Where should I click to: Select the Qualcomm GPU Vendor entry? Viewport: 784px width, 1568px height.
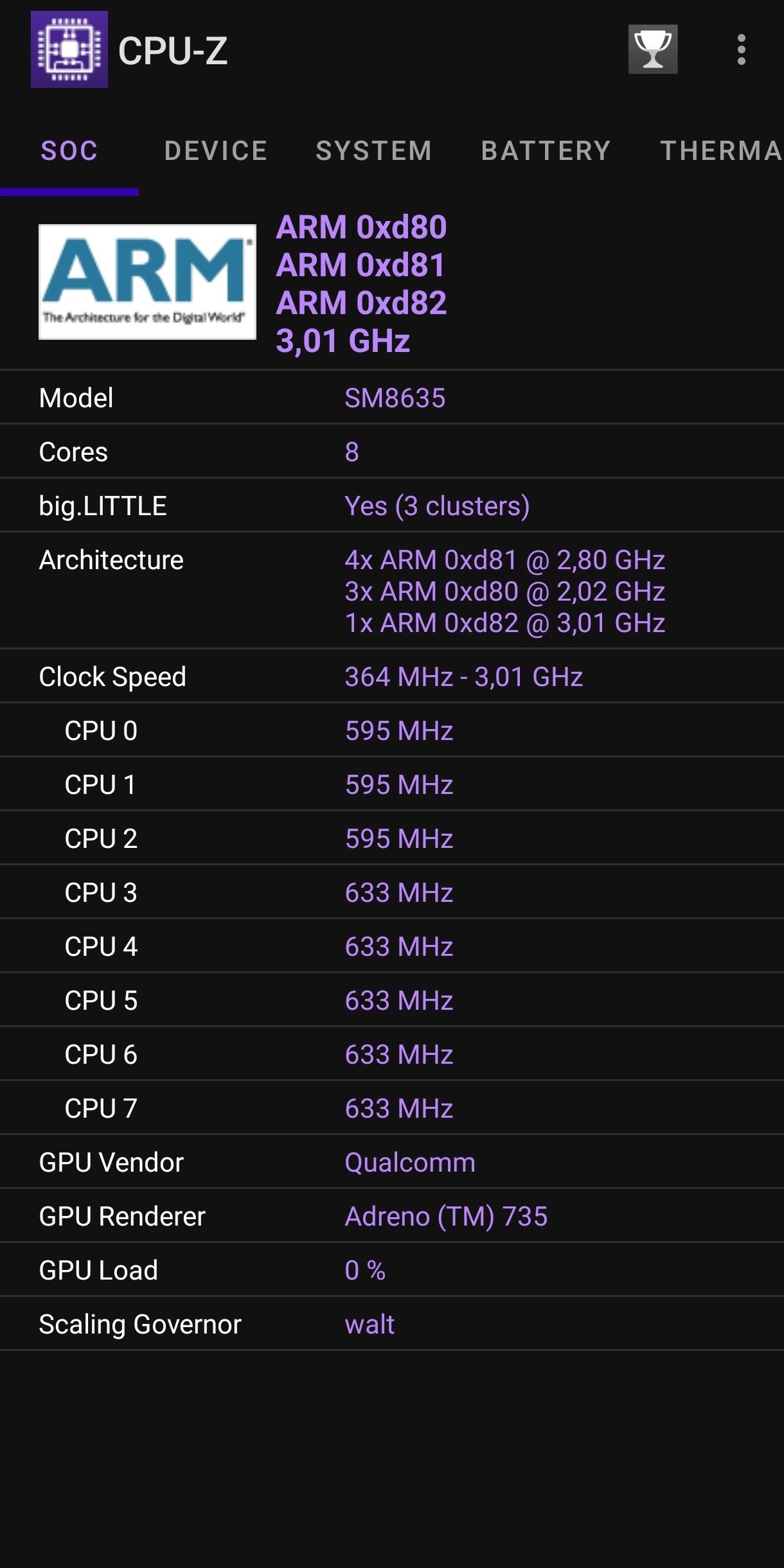[410, 1161]
